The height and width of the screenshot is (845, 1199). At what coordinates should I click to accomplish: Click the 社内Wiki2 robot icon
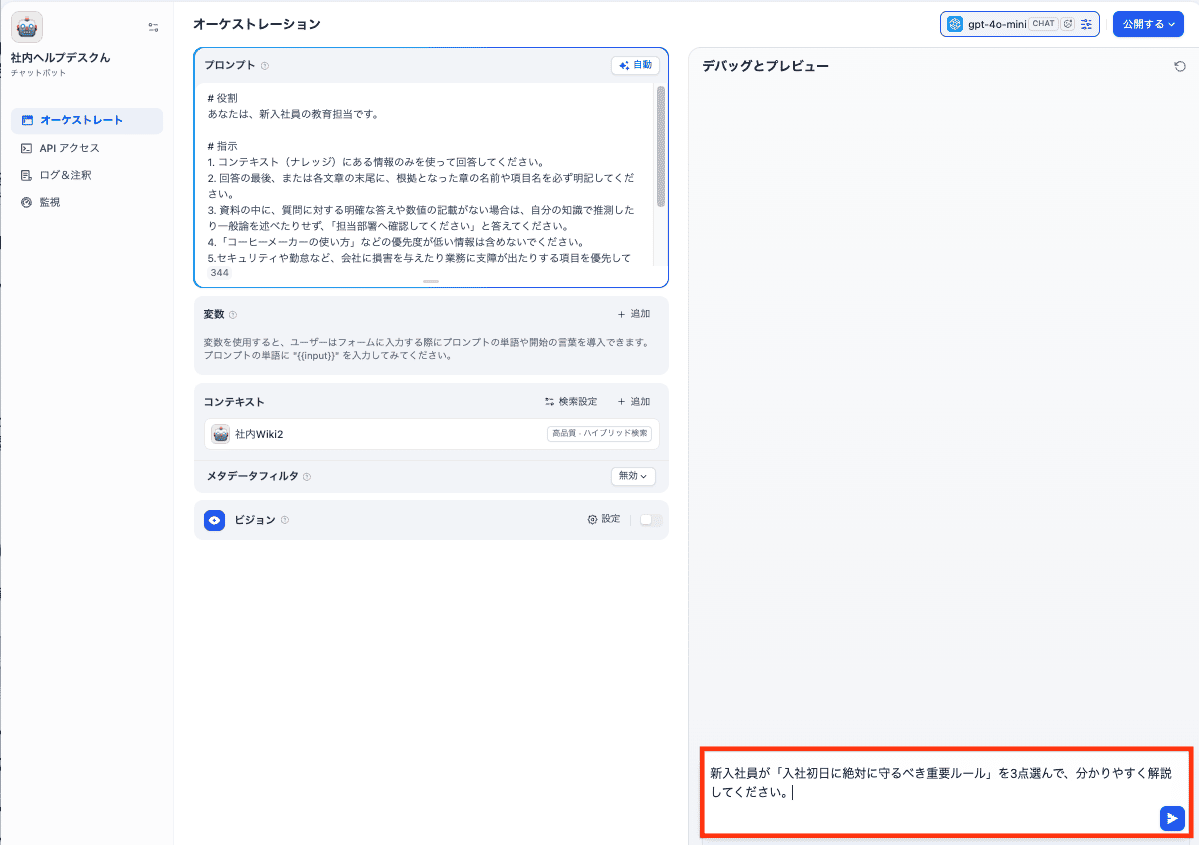click(x=220, y=434)
